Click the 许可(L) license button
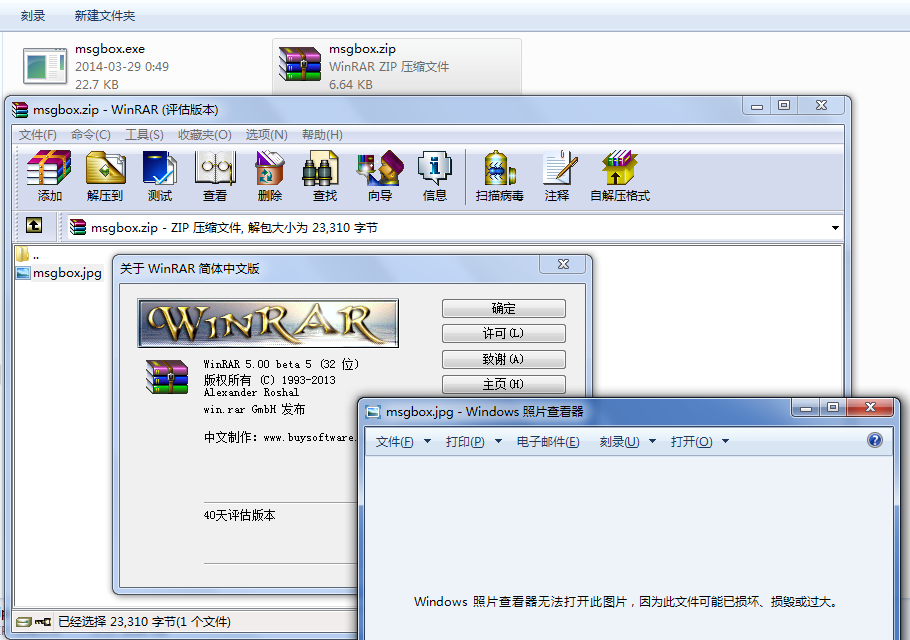 coord(504,333)
